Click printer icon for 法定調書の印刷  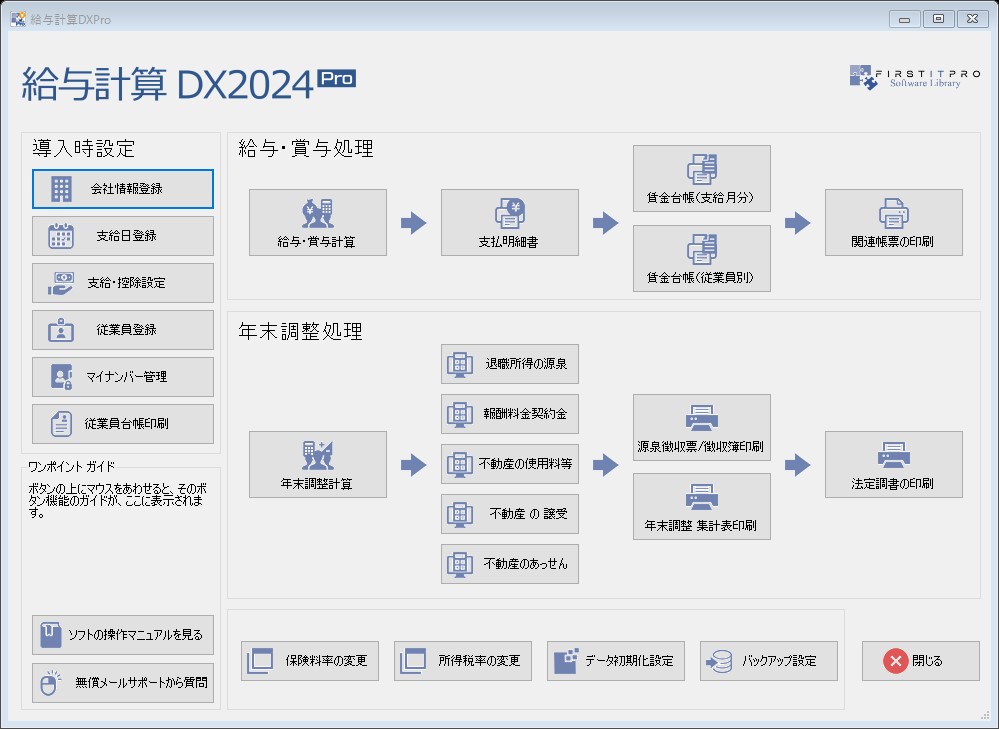click(894, 455)
